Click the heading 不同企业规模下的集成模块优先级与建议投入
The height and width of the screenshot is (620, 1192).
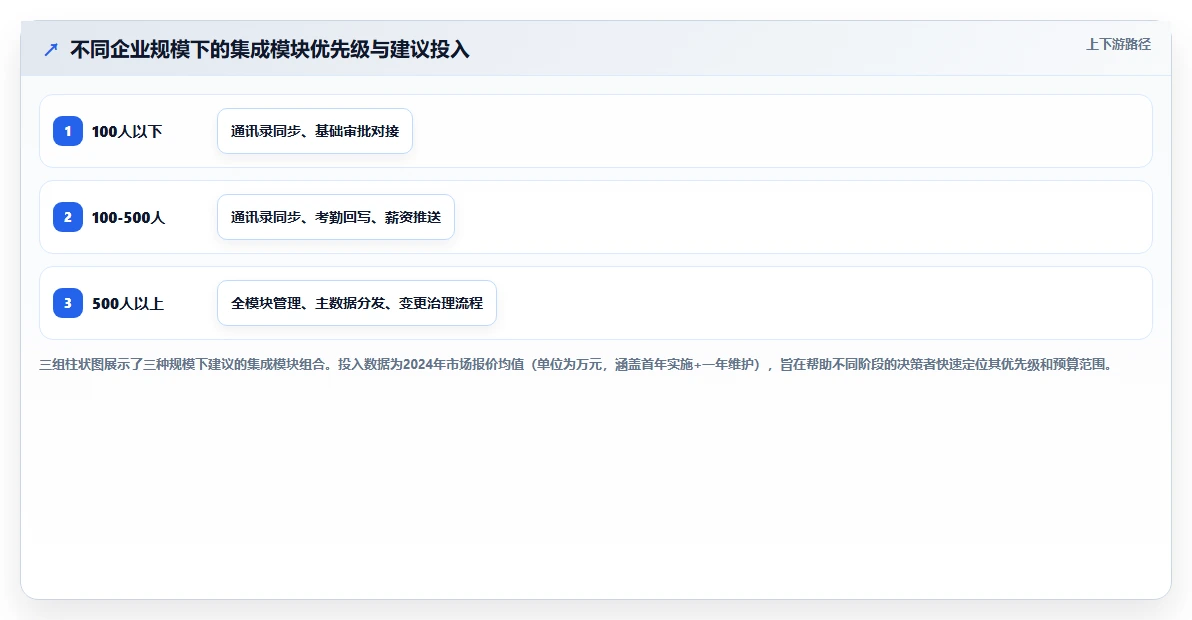(x=270, y=49)
